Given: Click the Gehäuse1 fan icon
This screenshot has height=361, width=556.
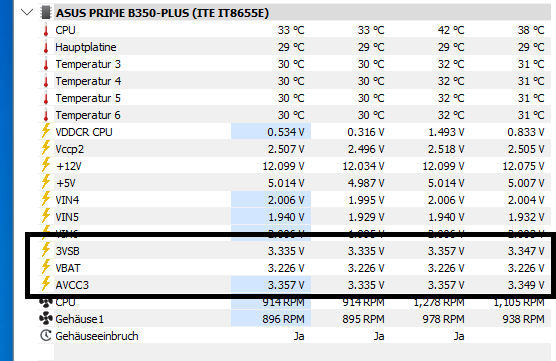Looking at the screenshot, I should point(46,319).
